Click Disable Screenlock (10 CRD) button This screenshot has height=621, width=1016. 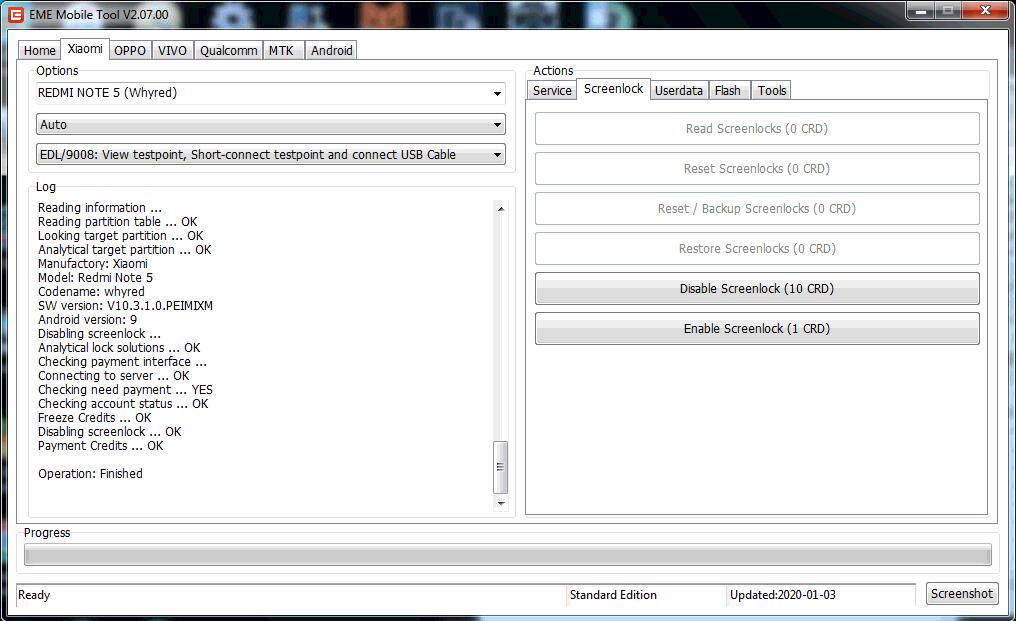(x=757, y=288)
